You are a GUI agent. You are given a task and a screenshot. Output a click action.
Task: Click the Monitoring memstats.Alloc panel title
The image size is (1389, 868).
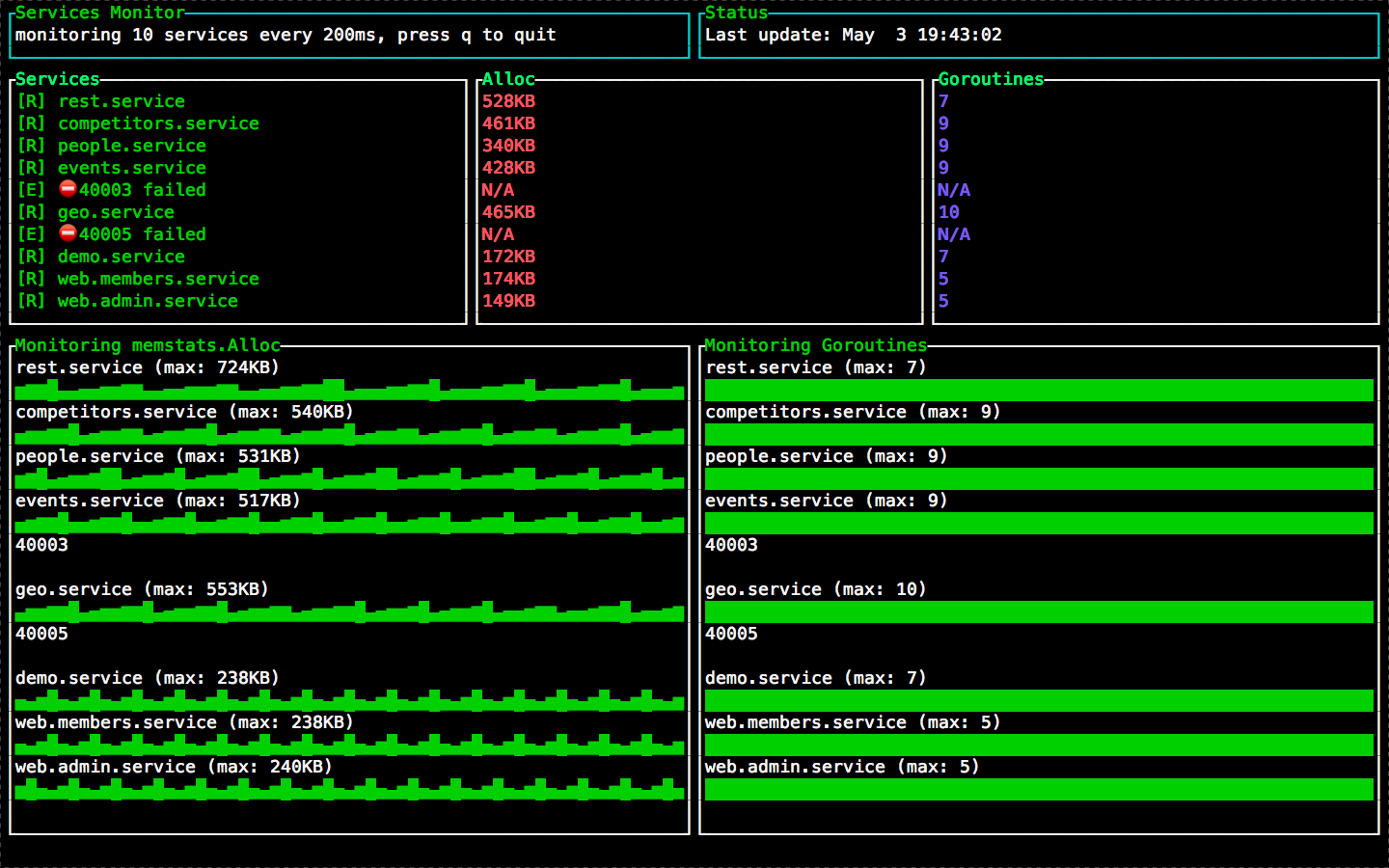point(148,345)
